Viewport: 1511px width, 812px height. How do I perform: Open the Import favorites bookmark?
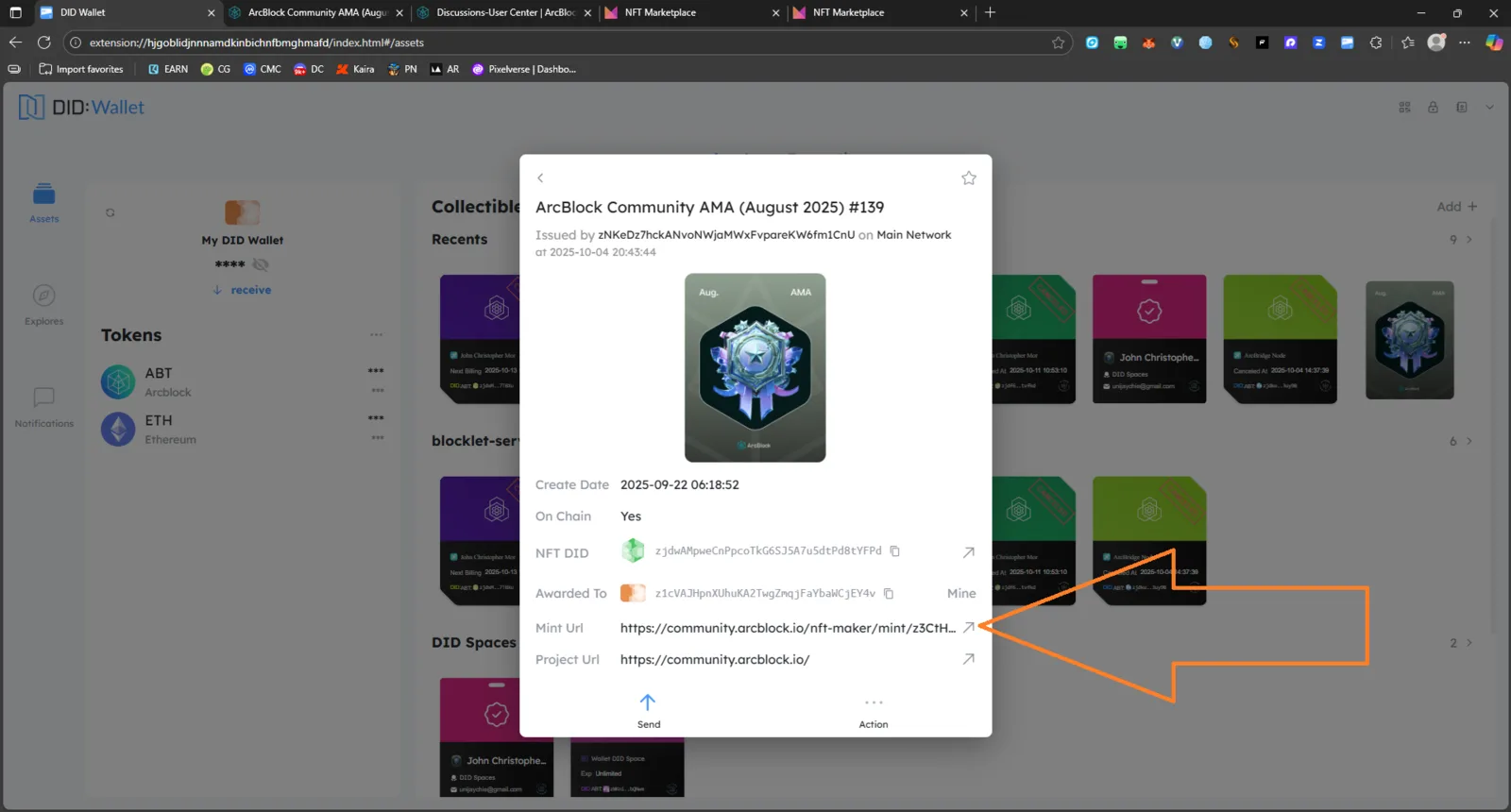pyautogui.click(x=81, y=69)
